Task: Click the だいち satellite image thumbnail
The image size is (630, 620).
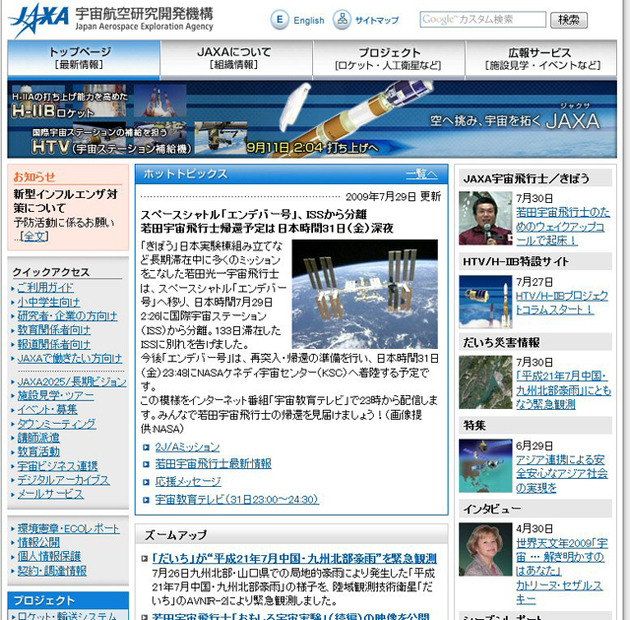Action: (x=485, y=382)
